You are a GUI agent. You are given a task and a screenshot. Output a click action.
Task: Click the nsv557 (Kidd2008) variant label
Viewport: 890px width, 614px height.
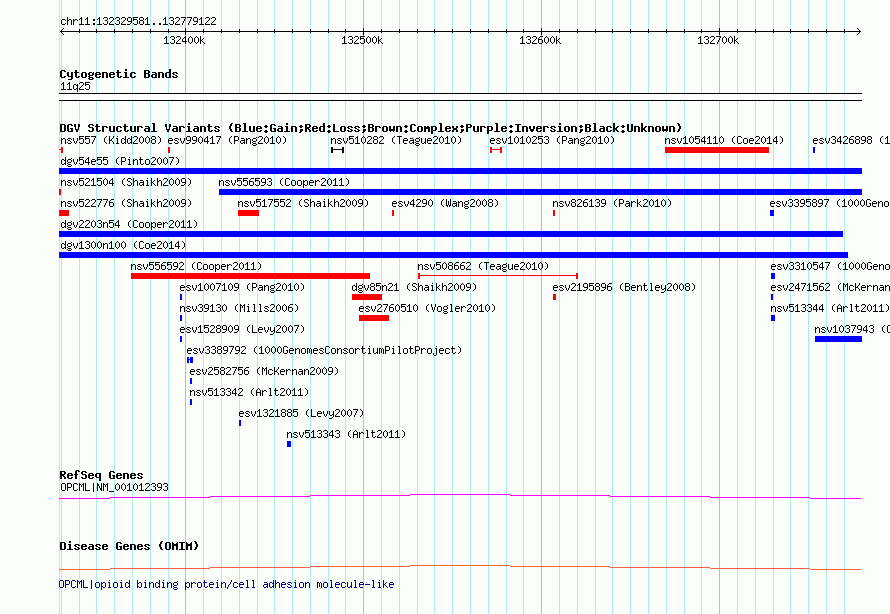pyautogui.click(x=111, y=140)
